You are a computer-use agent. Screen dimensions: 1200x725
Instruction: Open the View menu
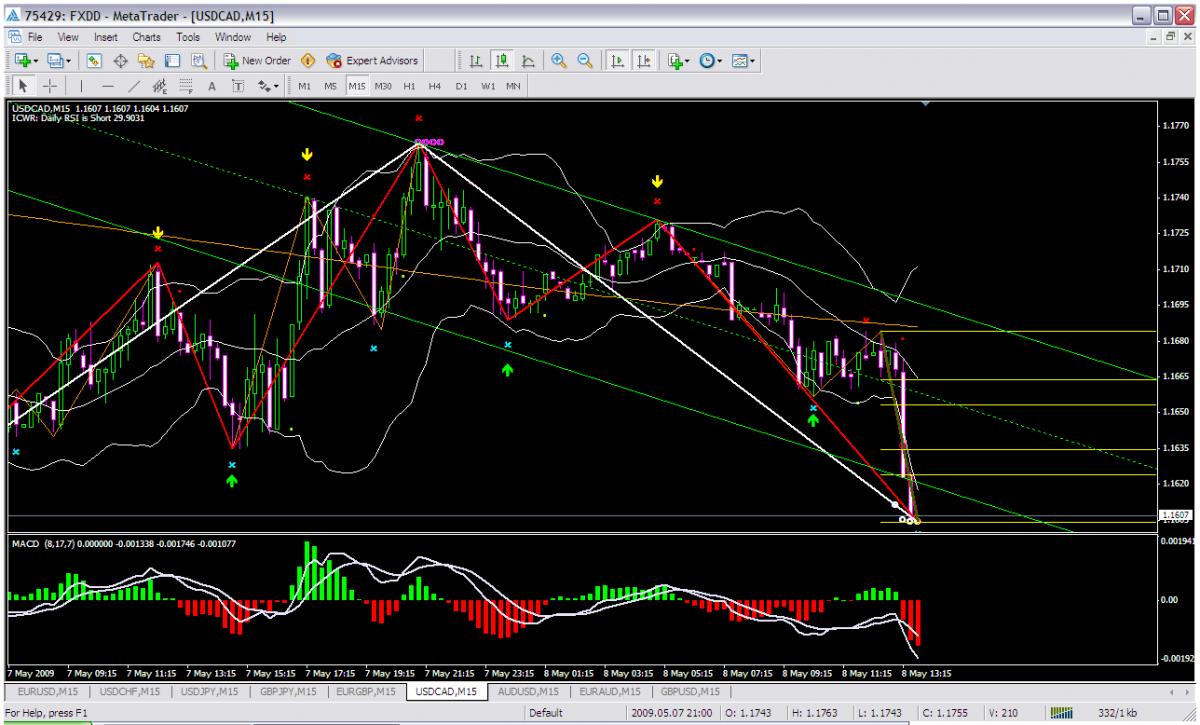coord(68,37)
